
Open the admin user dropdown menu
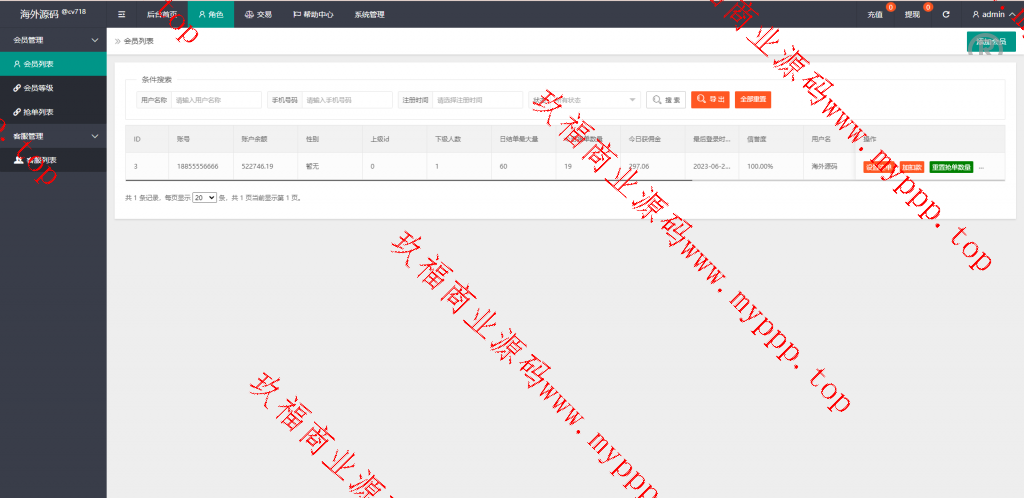pyautogui.click(x=993, y=15)
